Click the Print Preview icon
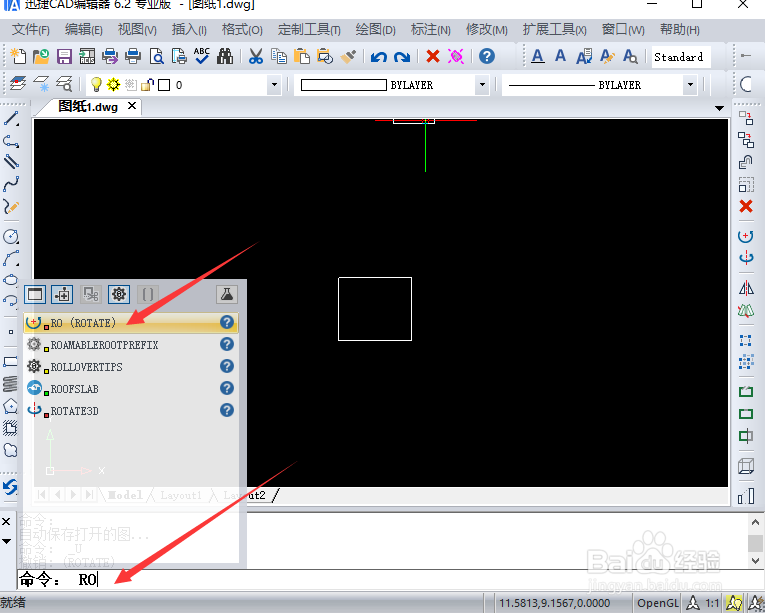 point(157,57)
